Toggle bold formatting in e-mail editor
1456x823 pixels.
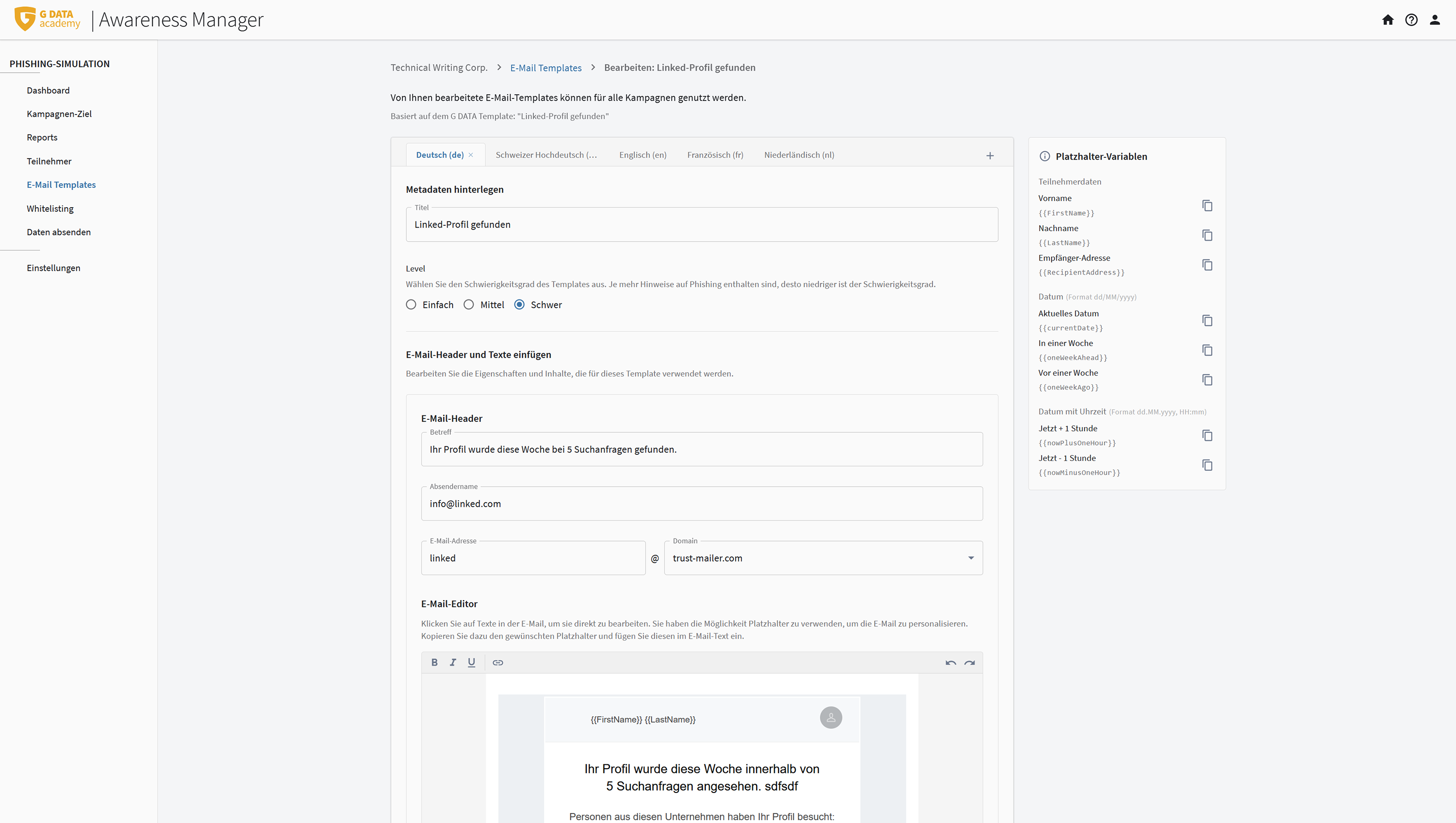[434, 662]
